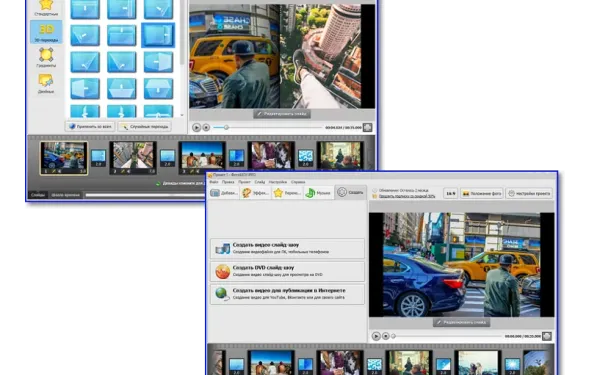The image size is (600, 375).
Task: Switch to the Эффекты tab
Action: pyautogui.click(x=256, y=193)
